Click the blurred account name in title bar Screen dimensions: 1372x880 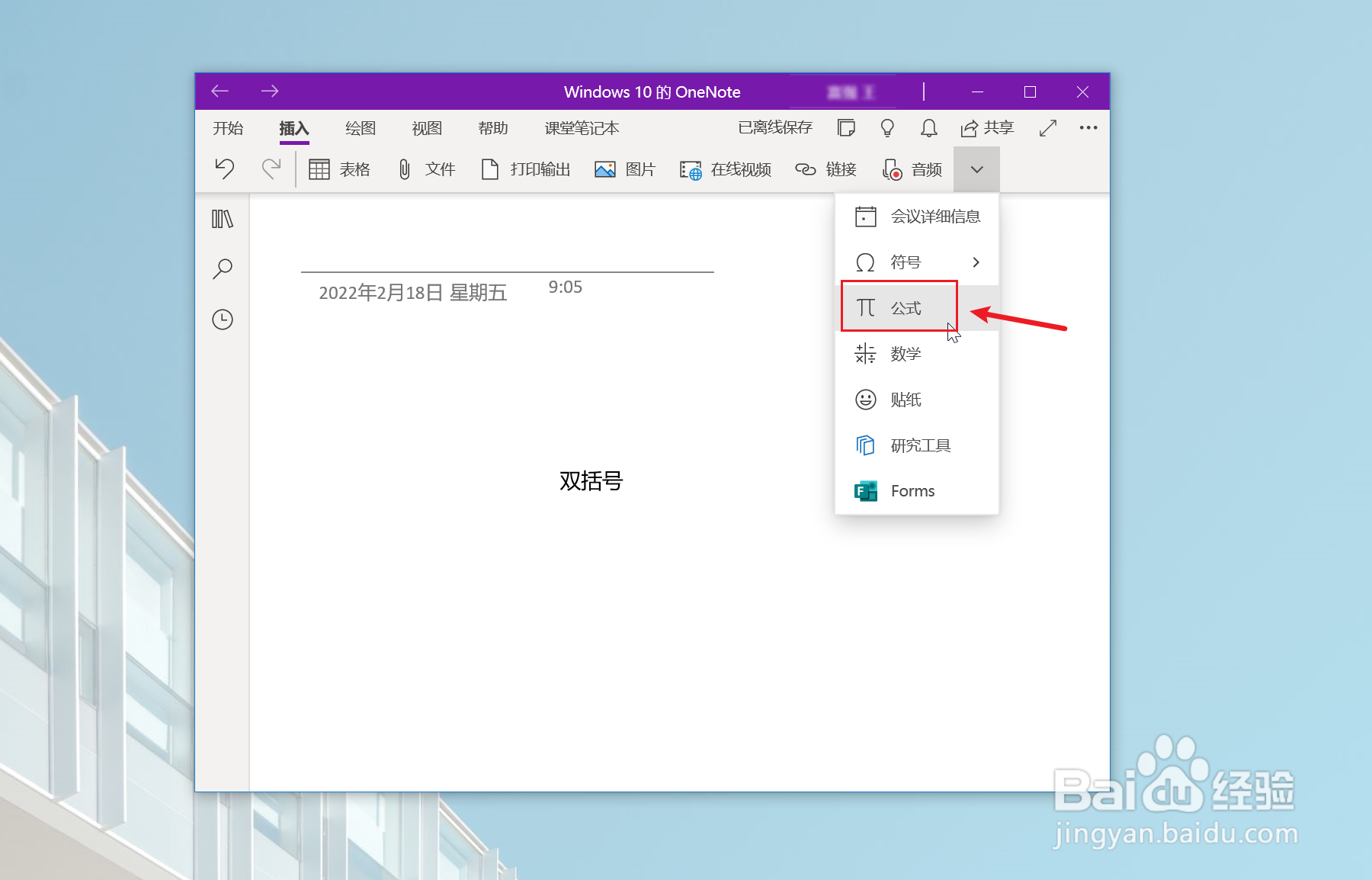pyautogui.click(x=850, y=92)
